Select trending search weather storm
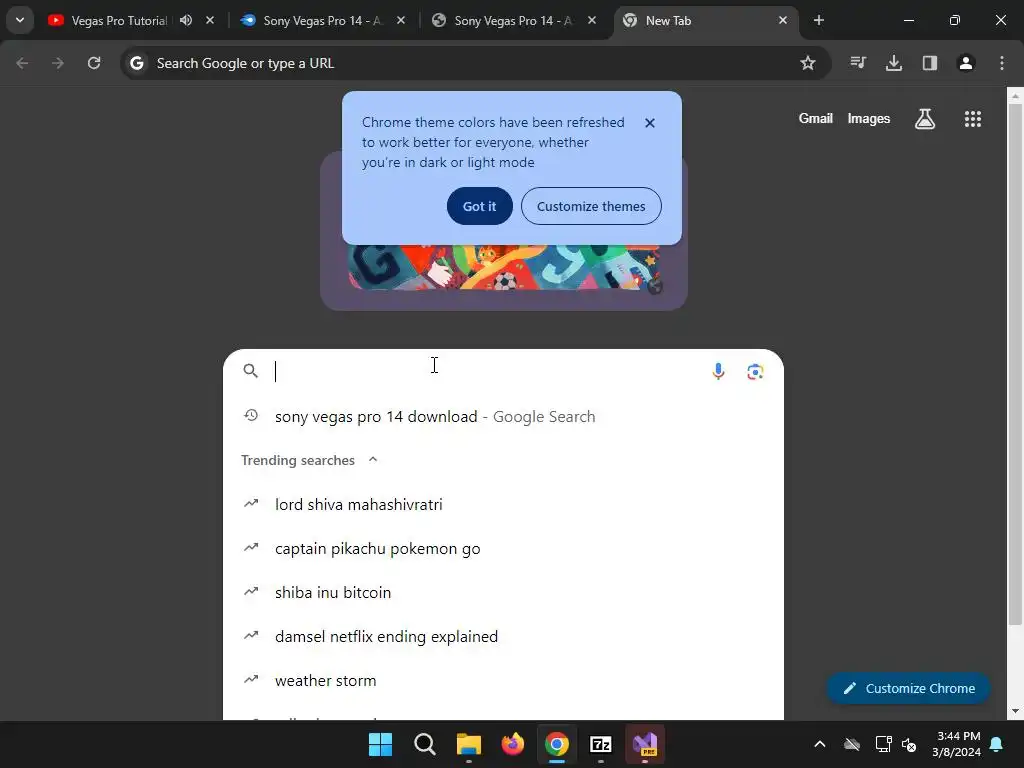This screenshot has height=768, width=1024. [503, 680]
